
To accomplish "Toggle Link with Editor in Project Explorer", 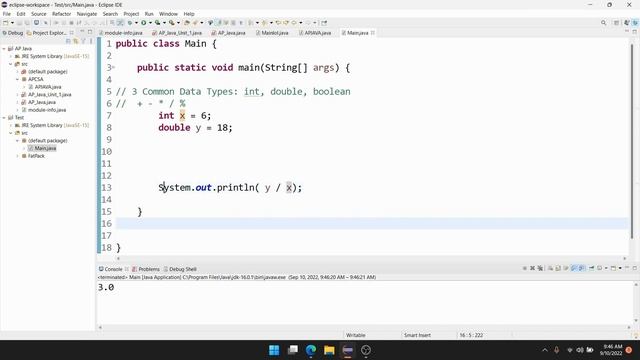I will point(76,41).
